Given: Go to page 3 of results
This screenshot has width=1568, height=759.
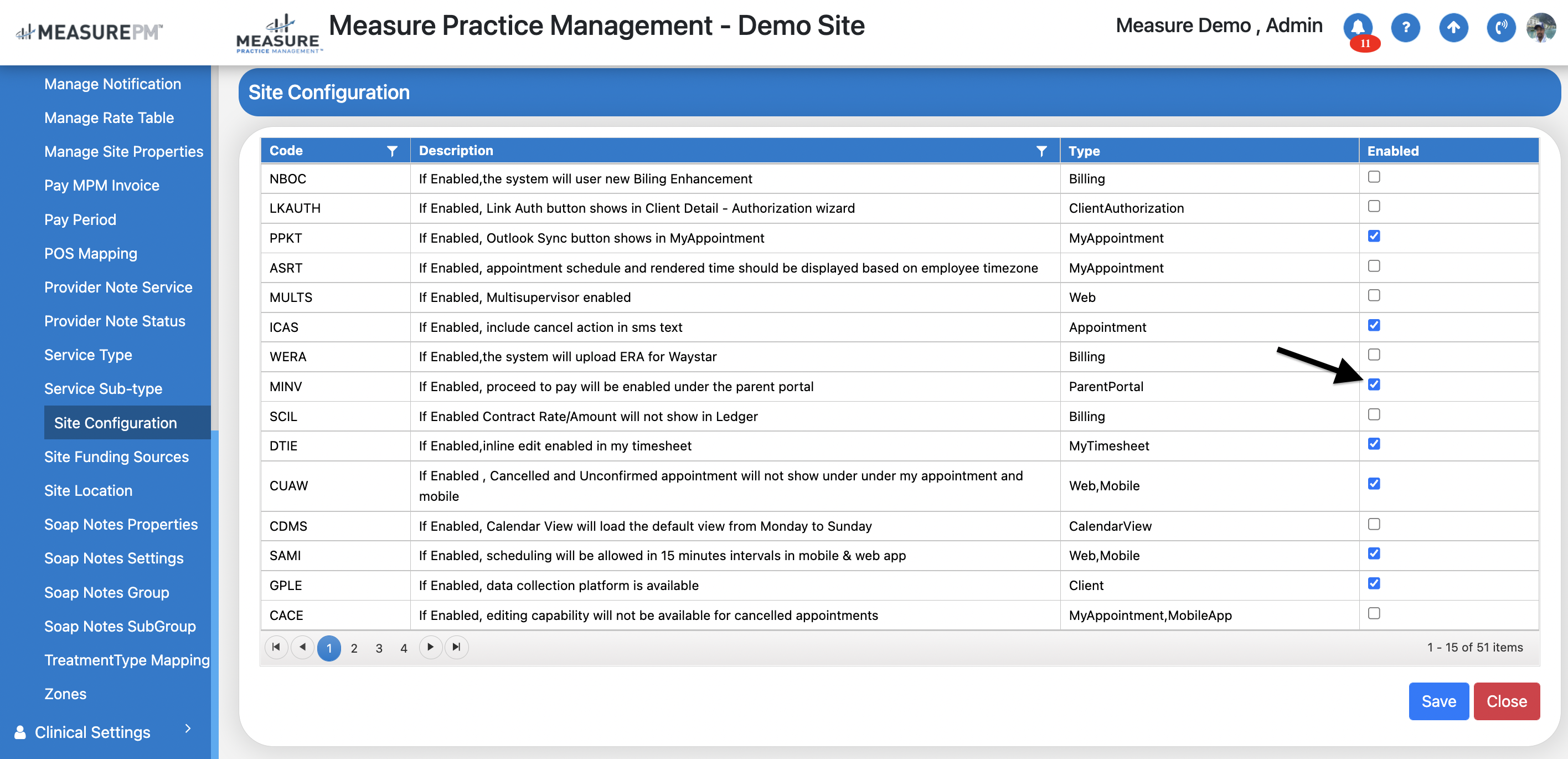Looking at the screenshot, I should [x=379, y=648].
